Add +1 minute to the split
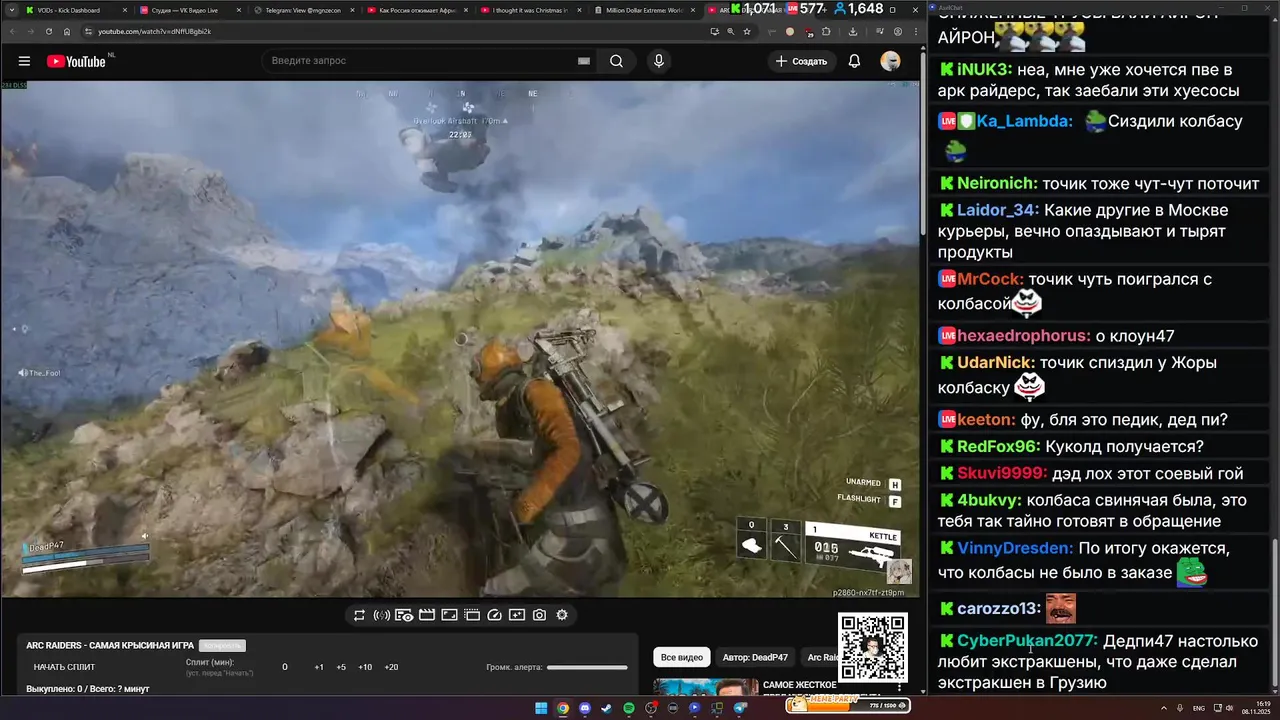Screen dimensions: 1280x720 (x=319, y=667)
